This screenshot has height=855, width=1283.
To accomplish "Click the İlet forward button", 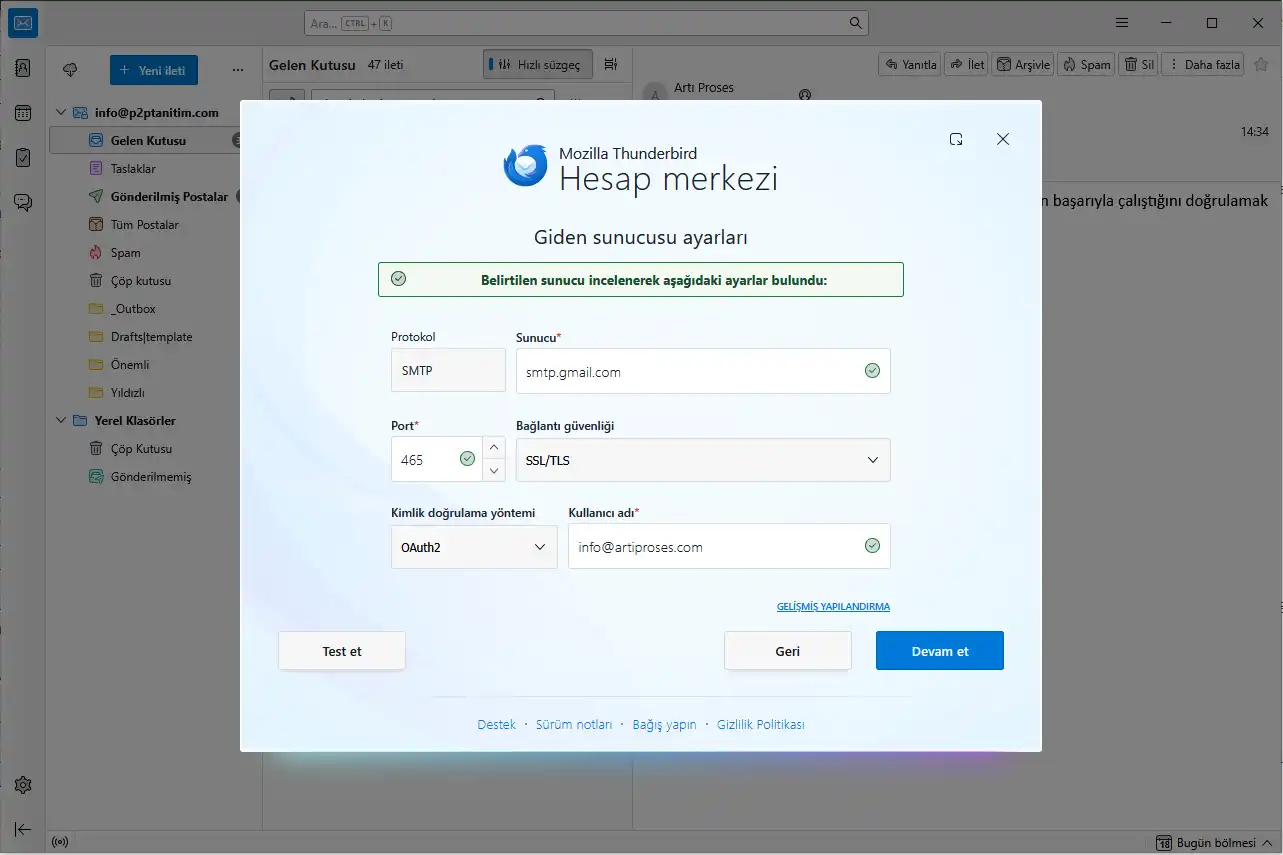I will 966,64.
